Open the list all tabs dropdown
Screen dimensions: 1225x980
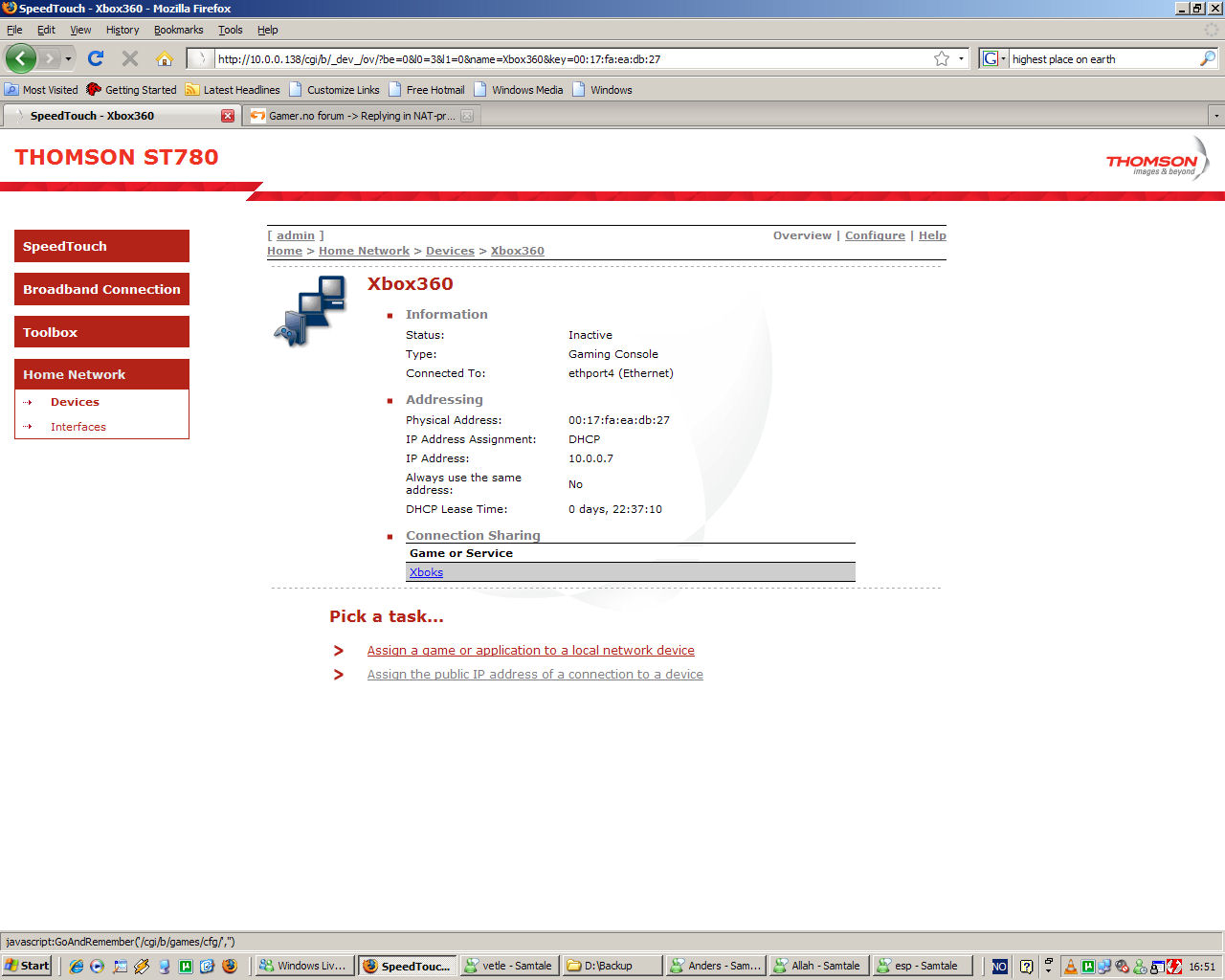coord(1216,116)
